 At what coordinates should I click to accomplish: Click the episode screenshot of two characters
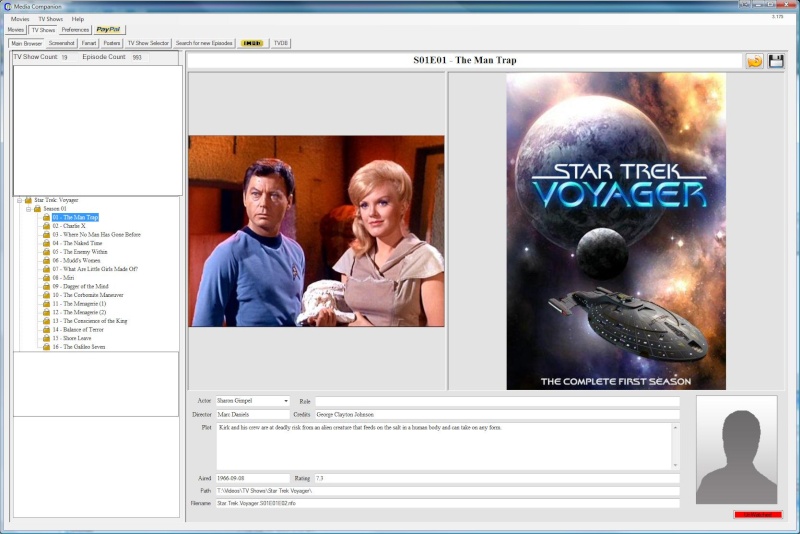tap(316, 231)
